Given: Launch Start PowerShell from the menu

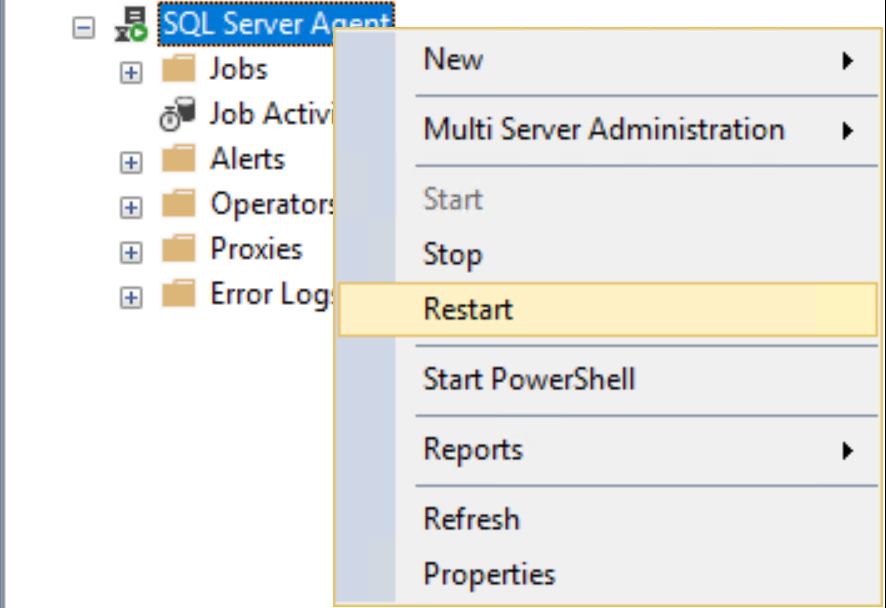Looking at the screenshot, I should [x=608, y=379].
